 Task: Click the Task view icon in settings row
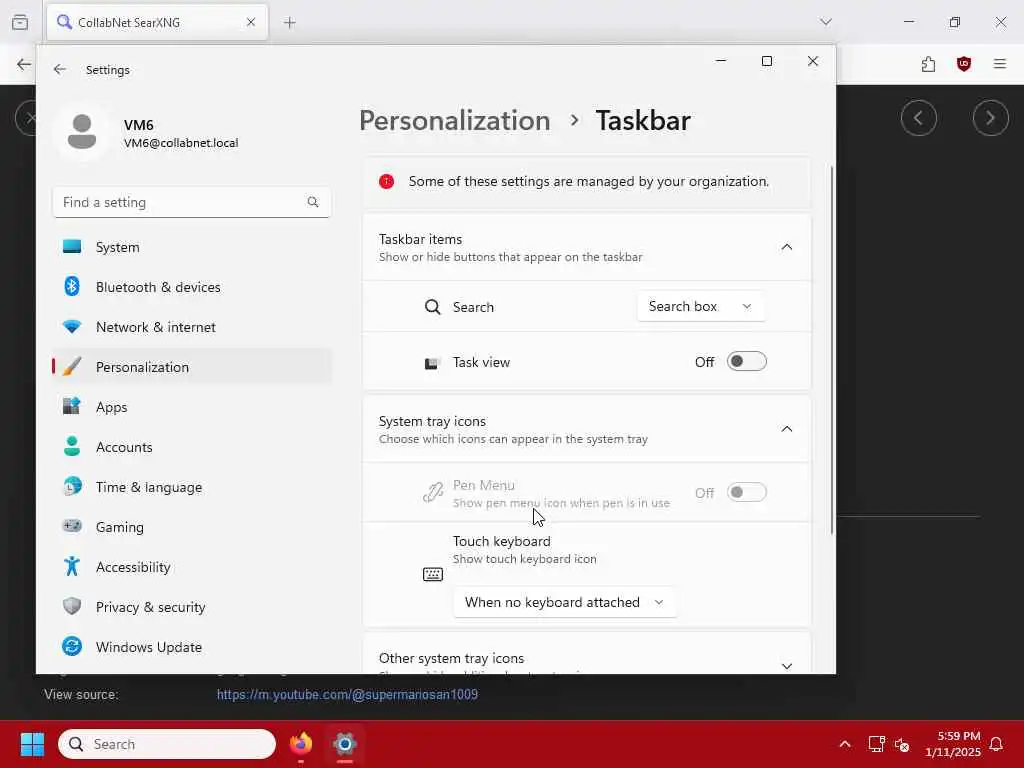[432, 363]
